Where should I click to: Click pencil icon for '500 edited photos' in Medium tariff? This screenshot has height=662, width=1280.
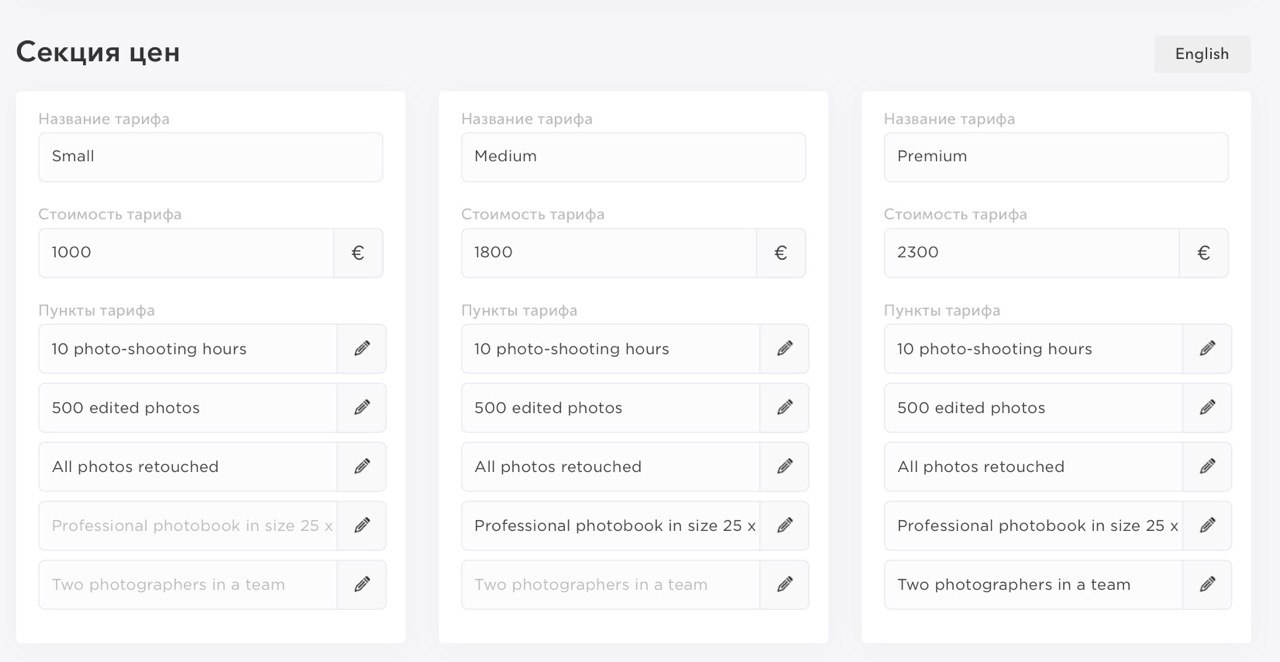coord(785,408)
